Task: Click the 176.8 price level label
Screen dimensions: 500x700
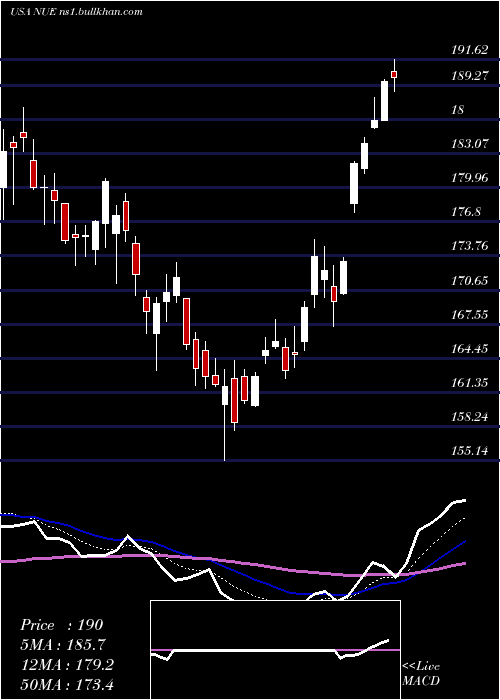Action: click(x=466, y=212)
